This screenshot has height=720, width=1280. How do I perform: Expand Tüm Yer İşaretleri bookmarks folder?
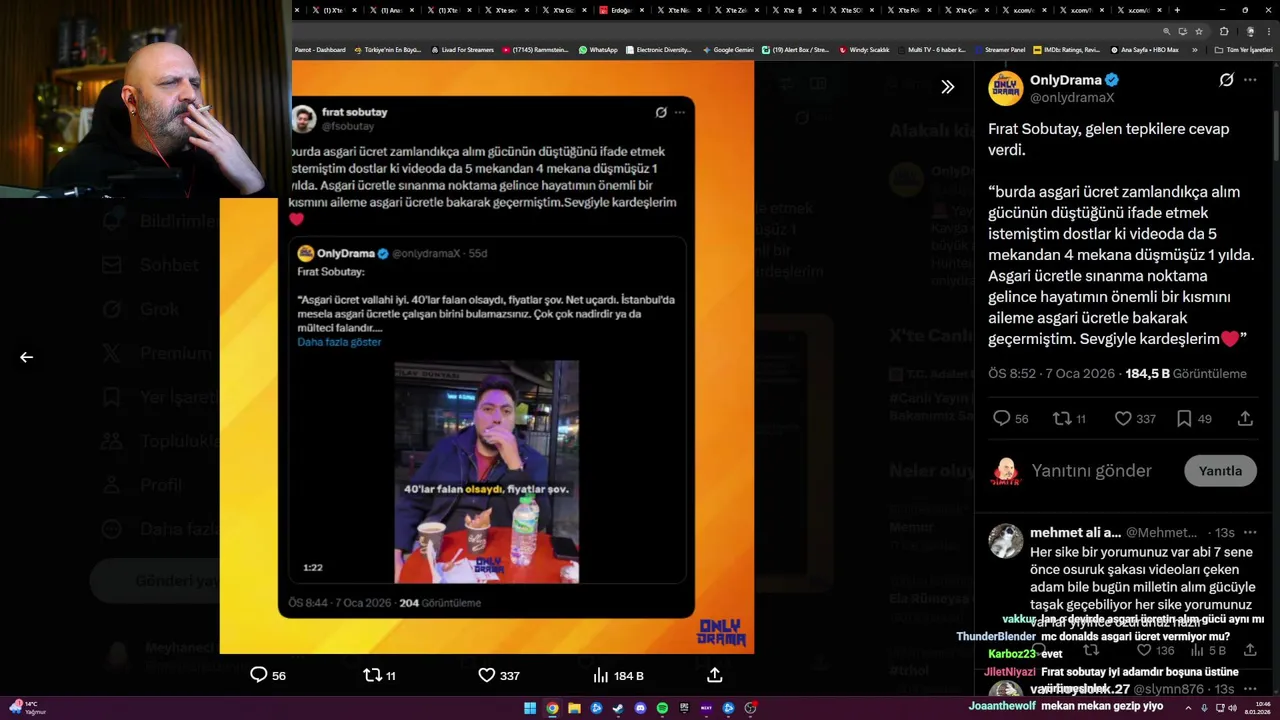pos(1243,50)
